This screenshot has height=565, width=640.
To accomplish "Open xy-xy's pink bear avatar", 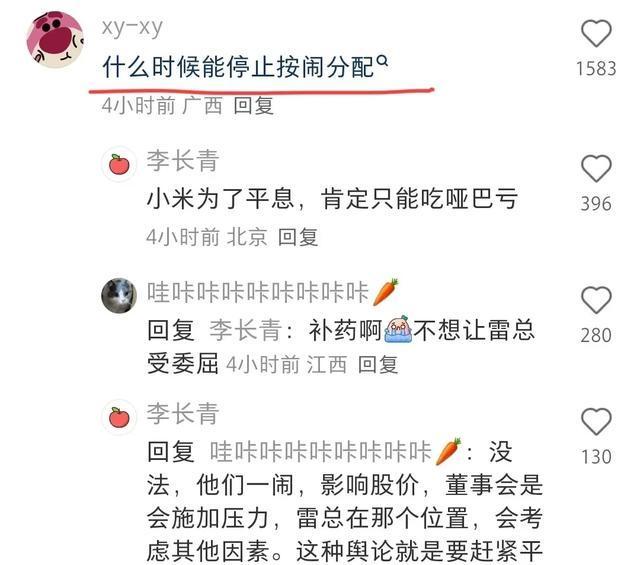I will point(55,39).
